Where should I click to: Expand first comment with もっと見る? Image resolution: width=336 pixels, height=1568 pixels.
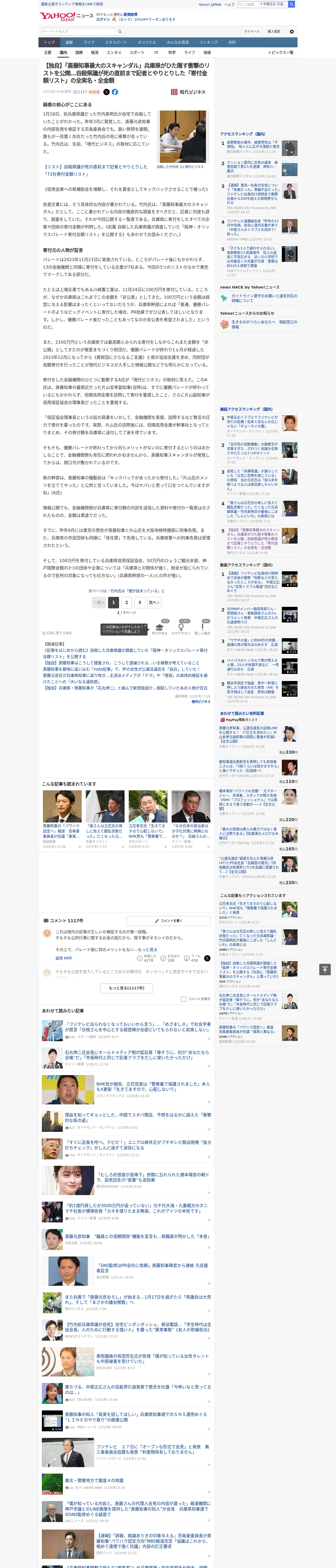point(147,950)
